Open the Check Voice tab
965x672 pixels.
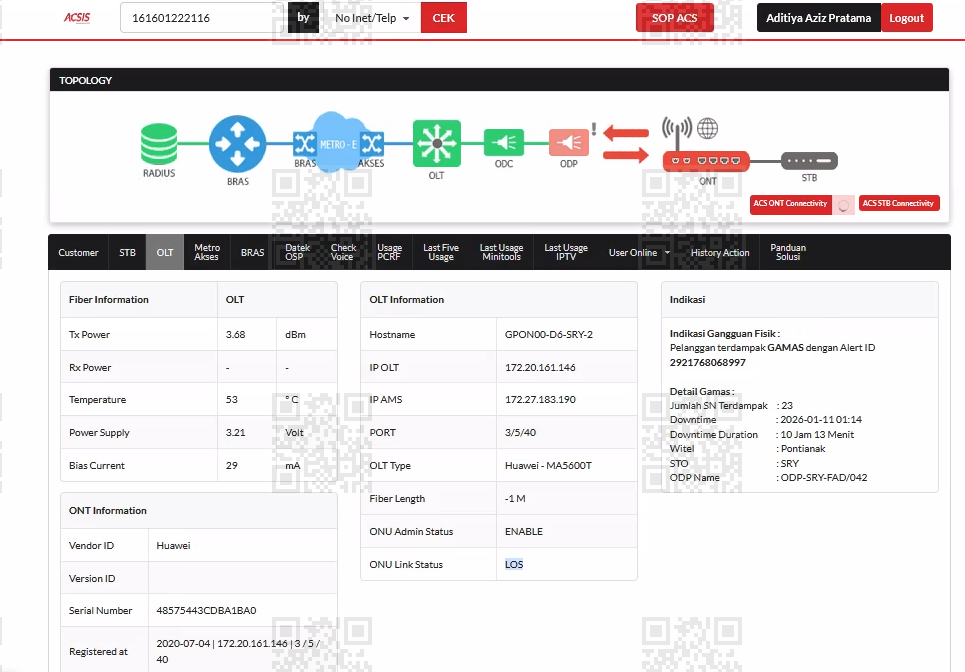[343, 252]
